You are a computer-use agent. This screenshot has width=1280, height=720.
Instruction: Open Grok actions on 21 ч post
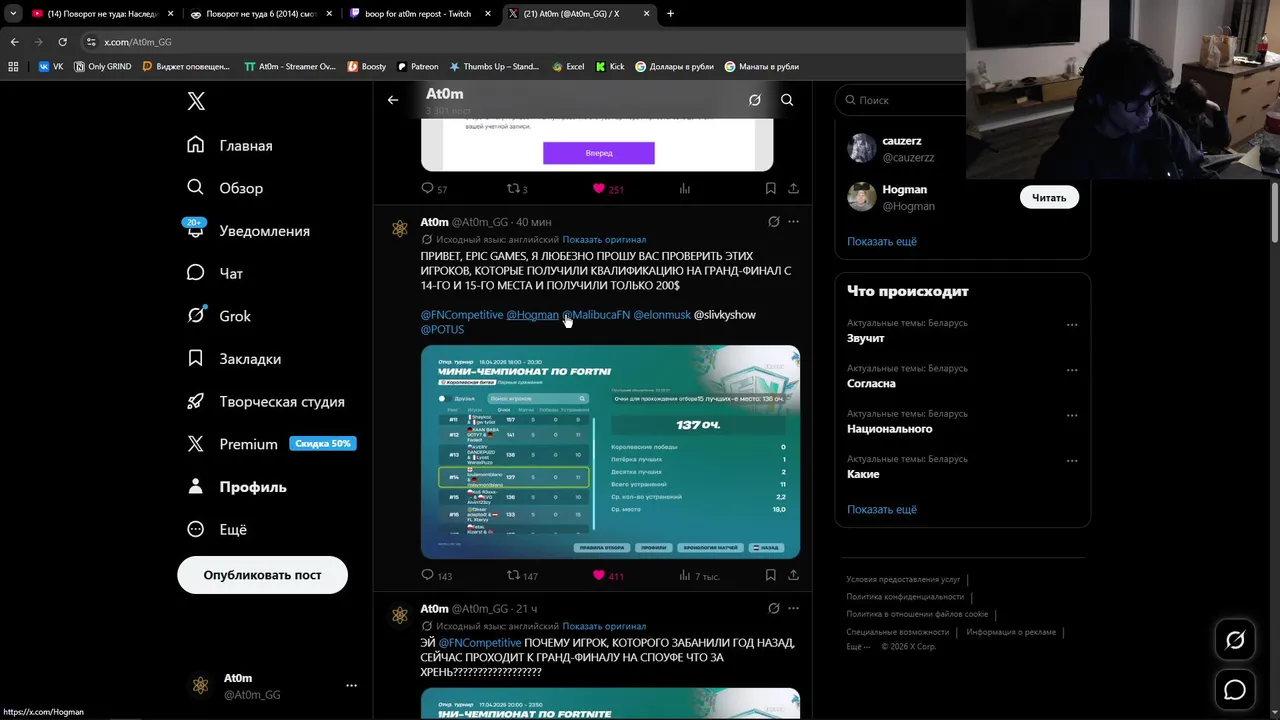773,608
